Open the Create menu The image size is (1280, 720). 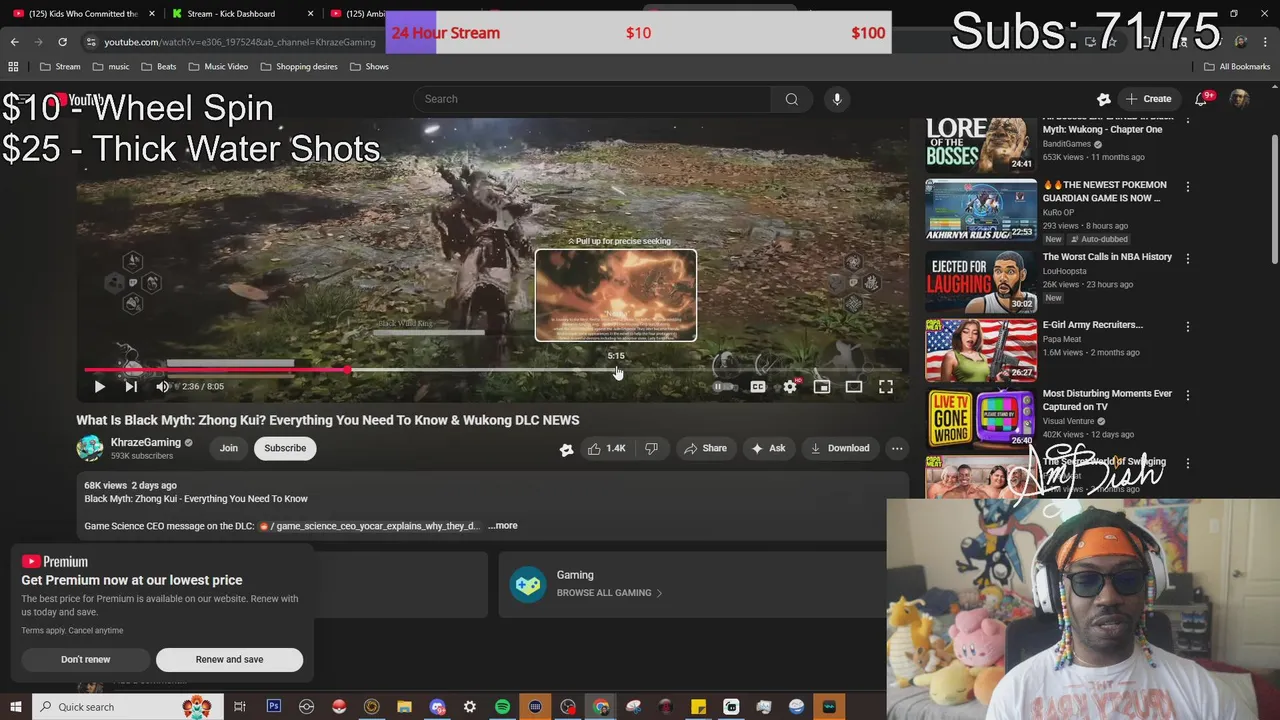(1148, 99)
